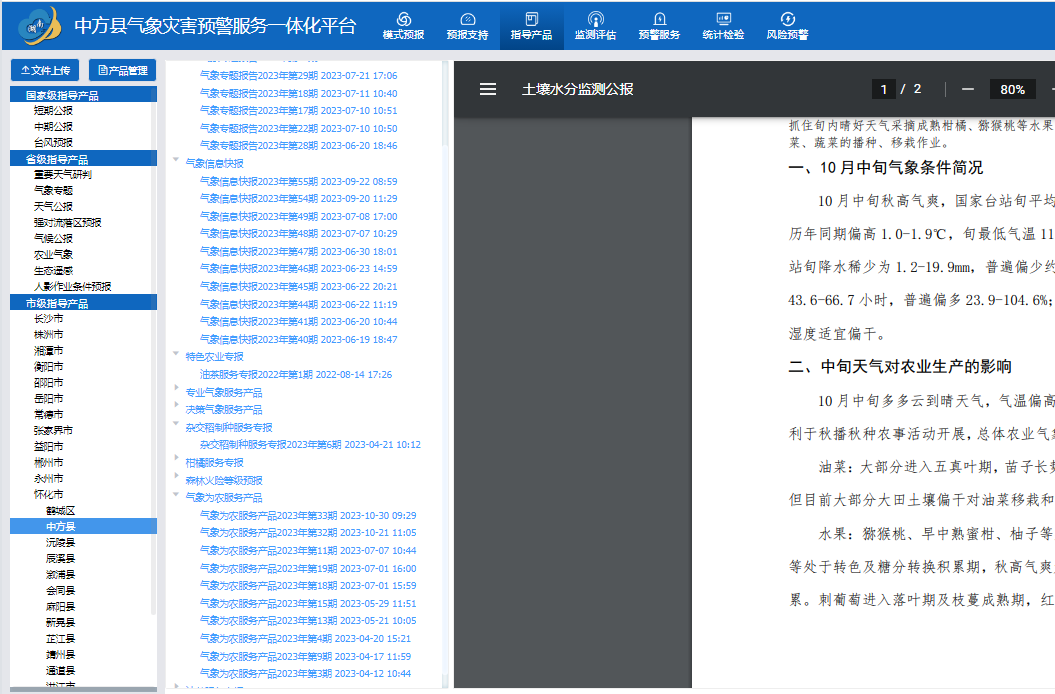
Task: Expand the 森林火险等级预报 tree arrow
Action: tap(176, 476)
